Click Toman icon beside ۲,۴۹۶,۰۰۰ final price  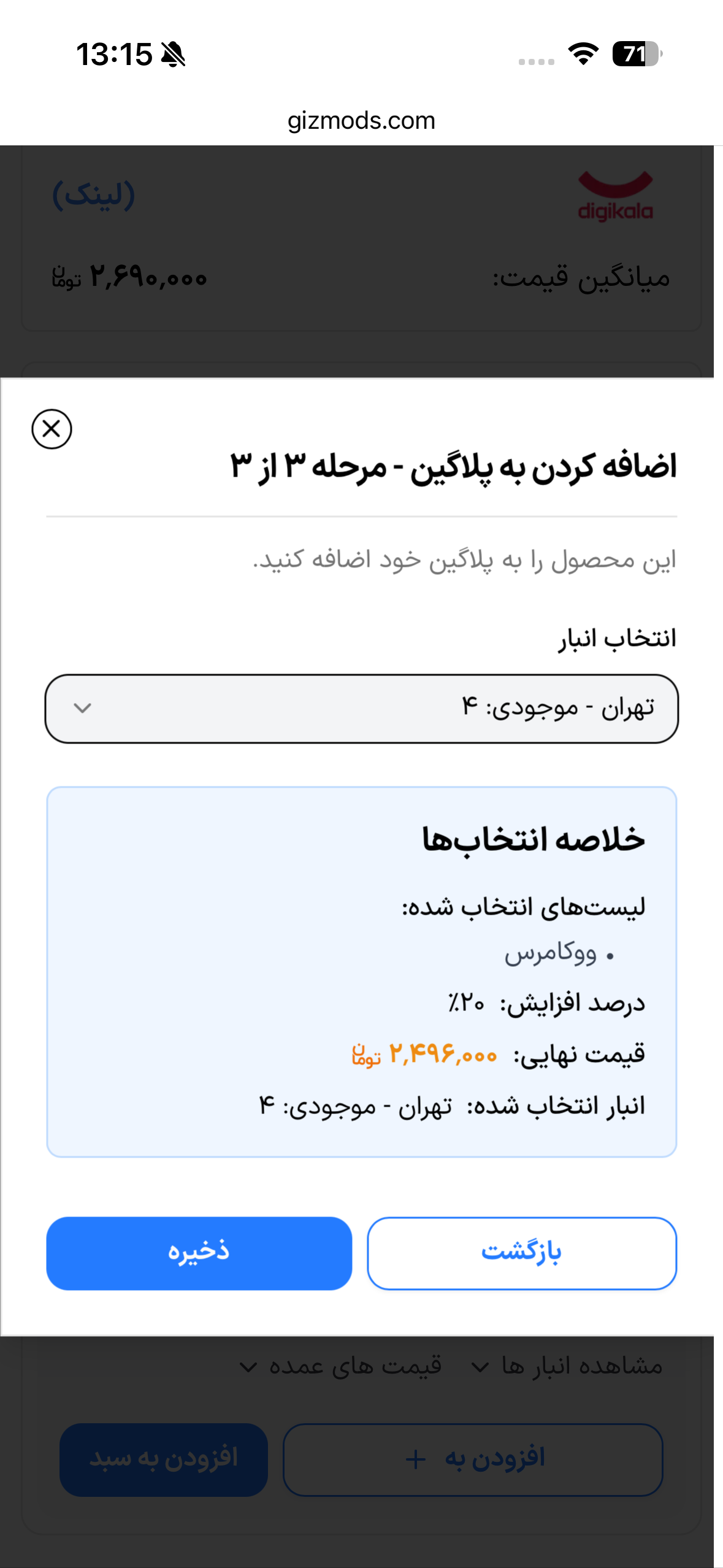367,1055
